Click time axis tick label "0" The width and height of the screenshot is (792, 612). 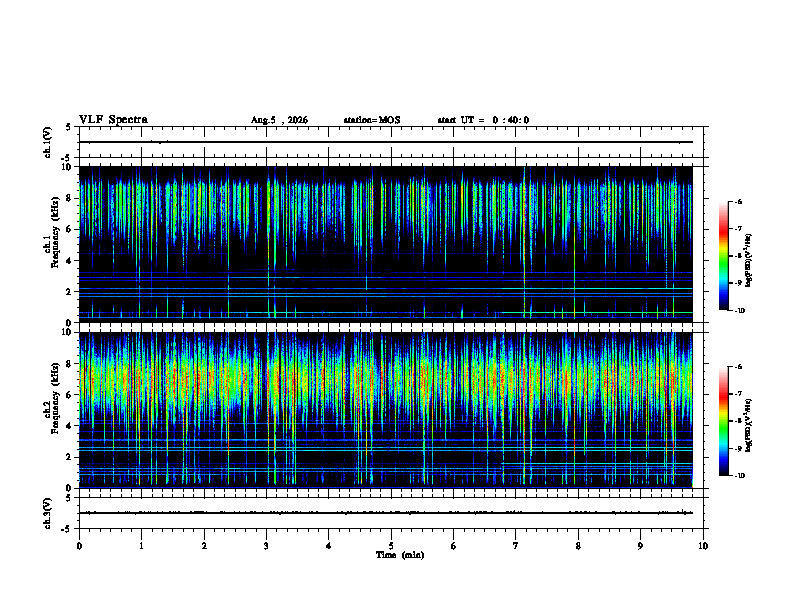79,546
